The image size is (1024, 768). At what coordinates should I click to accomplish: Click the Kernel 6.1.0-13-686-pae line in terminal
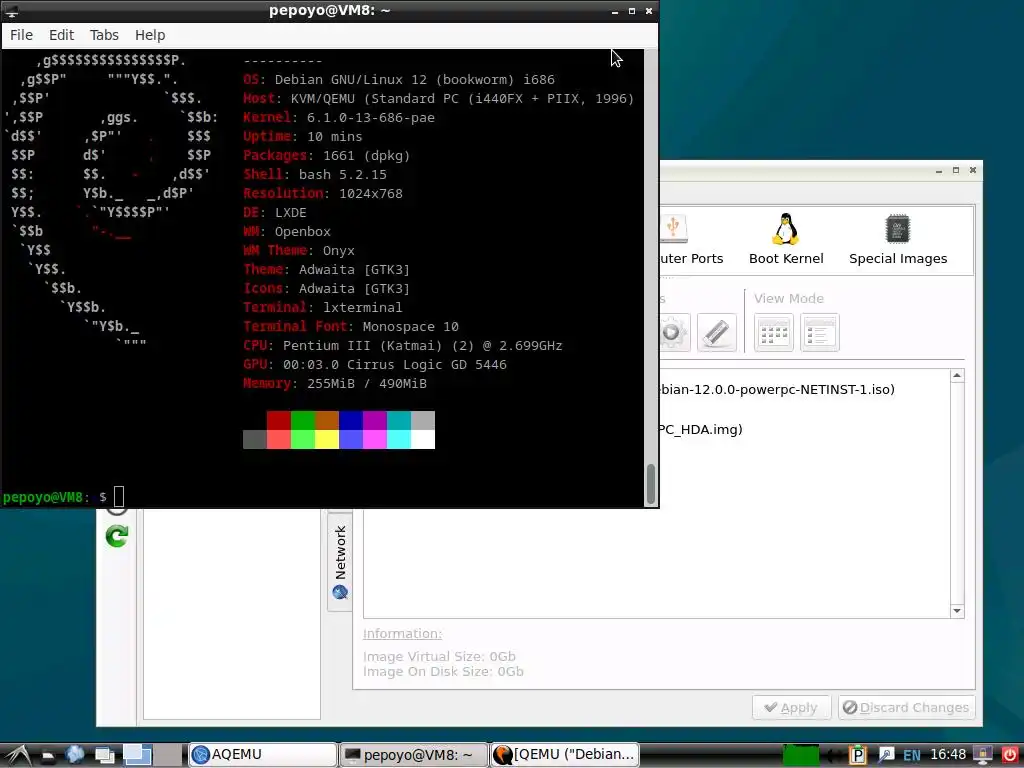click(339, 118)
